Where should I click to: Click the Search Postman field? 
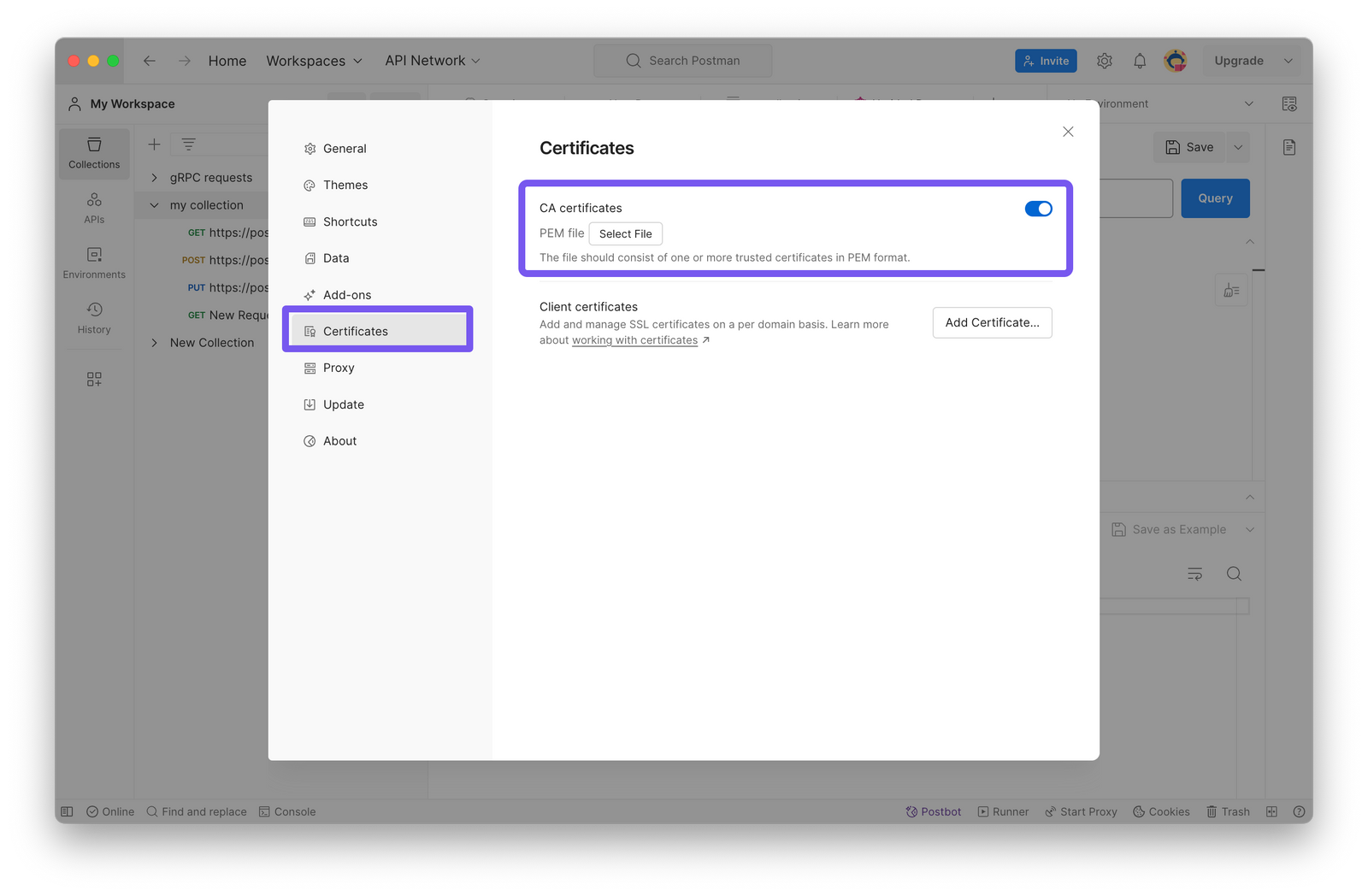(x=682, y=60)
